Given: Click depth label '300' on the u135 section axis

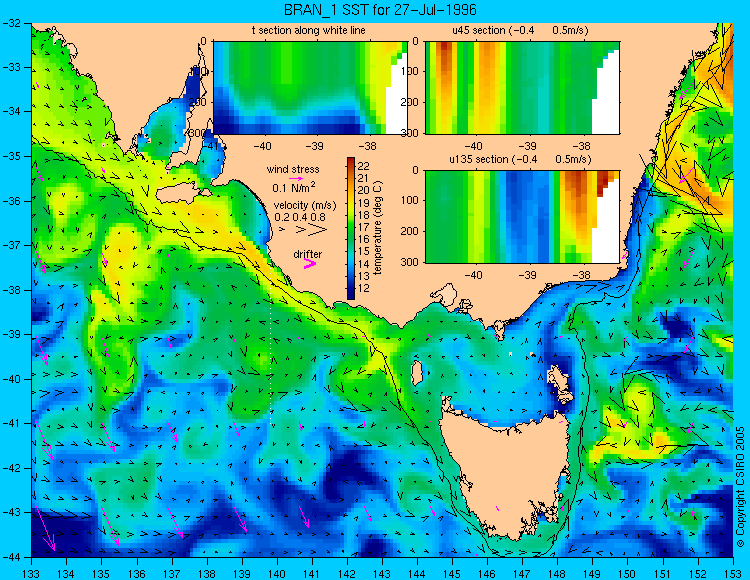Looking at the screenshot, I should (411, 262).
